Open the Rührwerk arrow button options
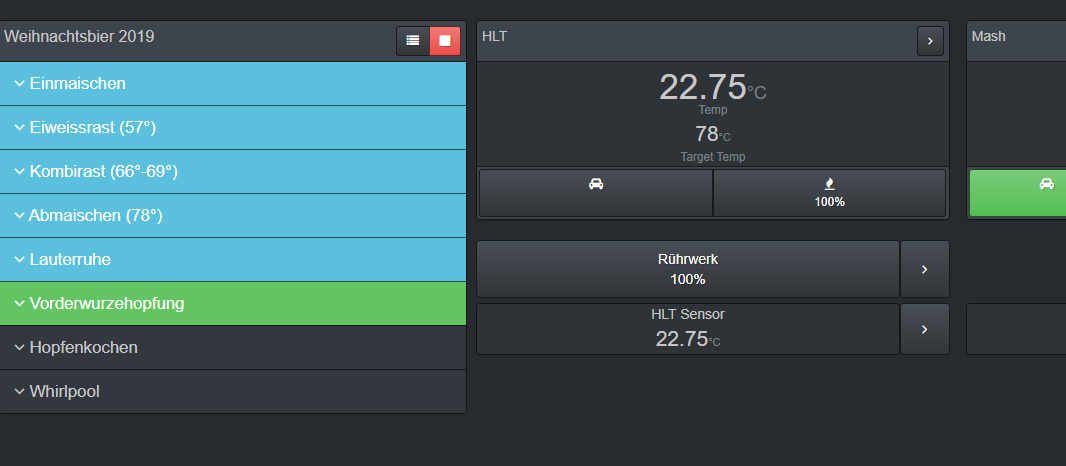1066x466 pixels. pyautogui.click(x=925, y=269)
